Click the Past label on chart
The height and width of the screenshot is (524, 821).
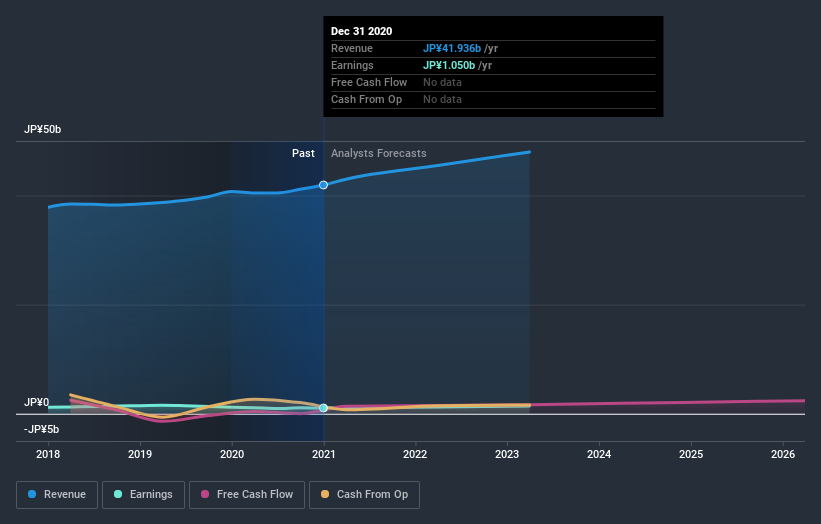(x=303, y=153)
